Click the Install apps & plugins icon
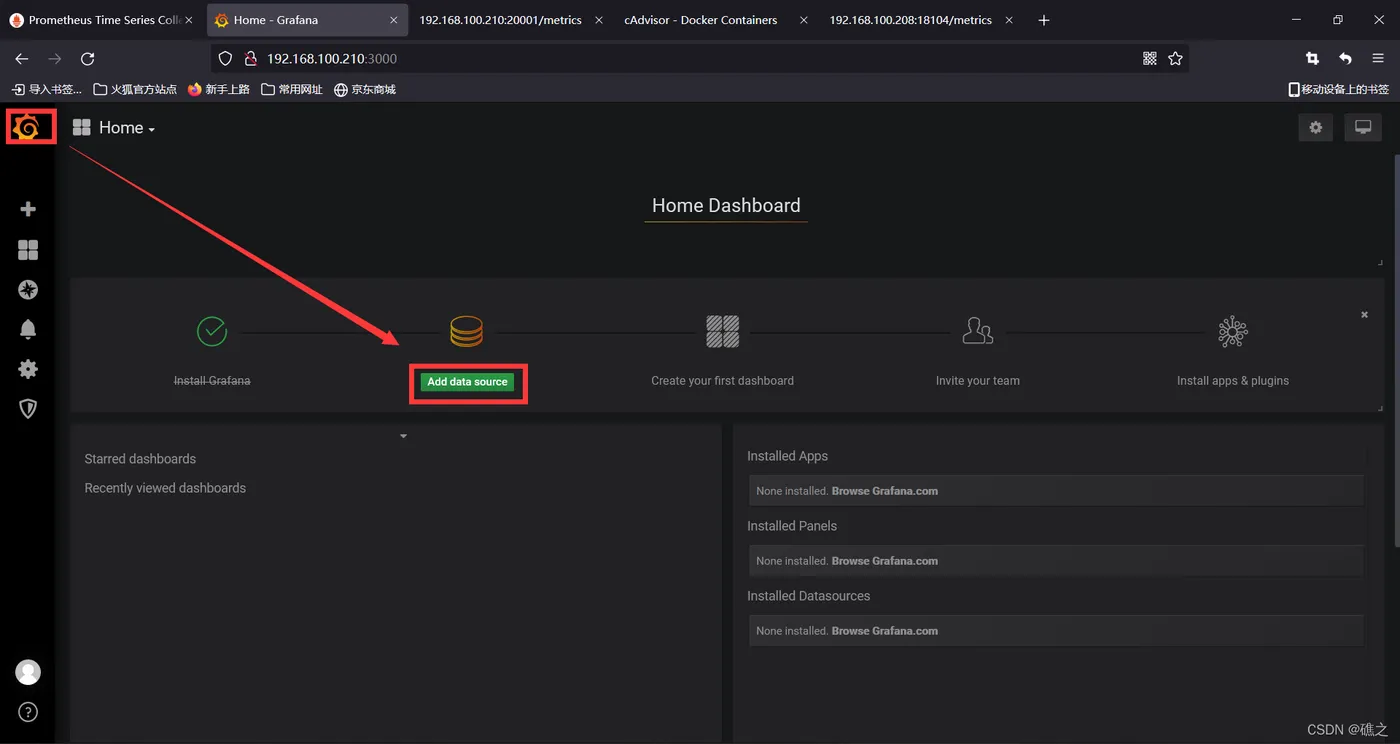The image size is (1400, 744). pos(1233,331)
